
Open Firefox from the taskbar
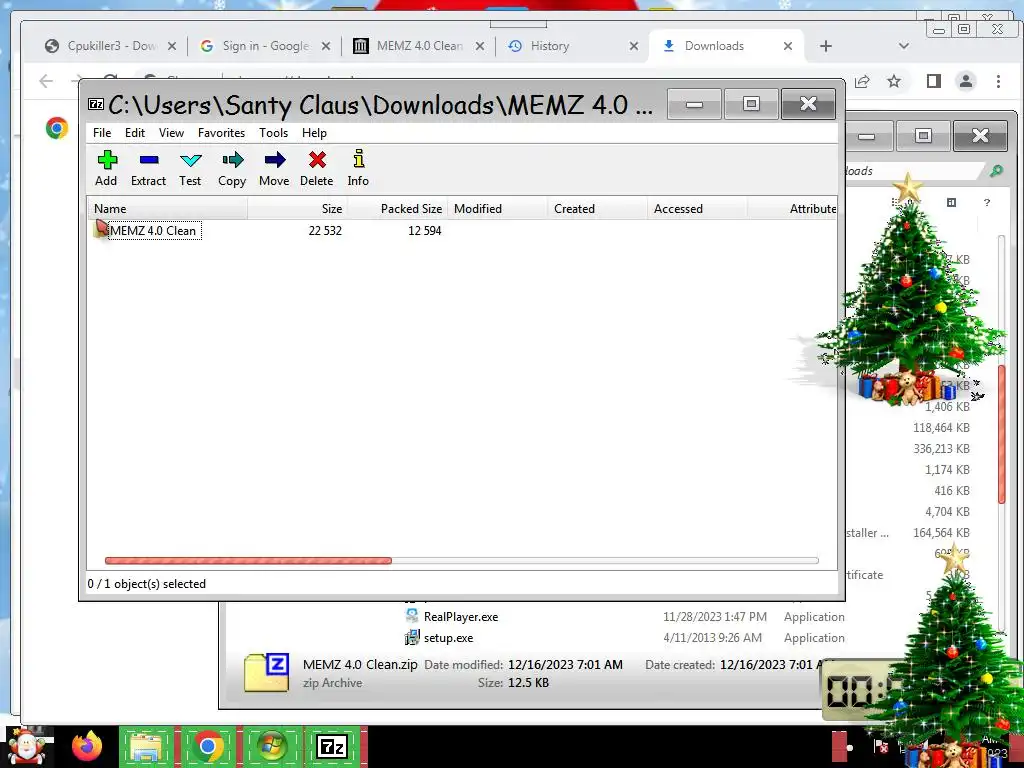tap(87, 746)
